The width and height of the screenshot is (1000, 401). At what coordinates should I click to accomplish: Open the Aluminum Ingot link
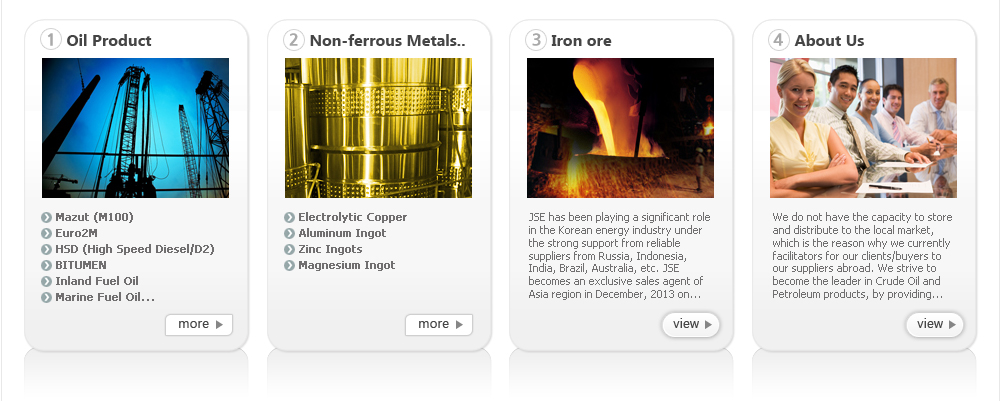341,233
